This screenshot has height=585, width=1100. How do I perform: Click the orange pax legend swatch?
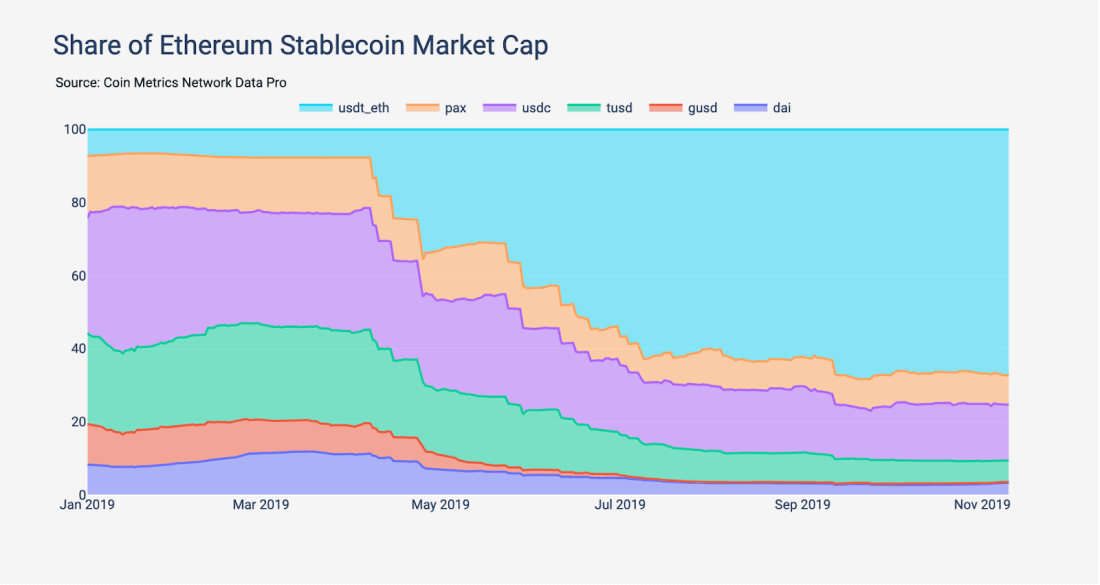pos(422,108)
